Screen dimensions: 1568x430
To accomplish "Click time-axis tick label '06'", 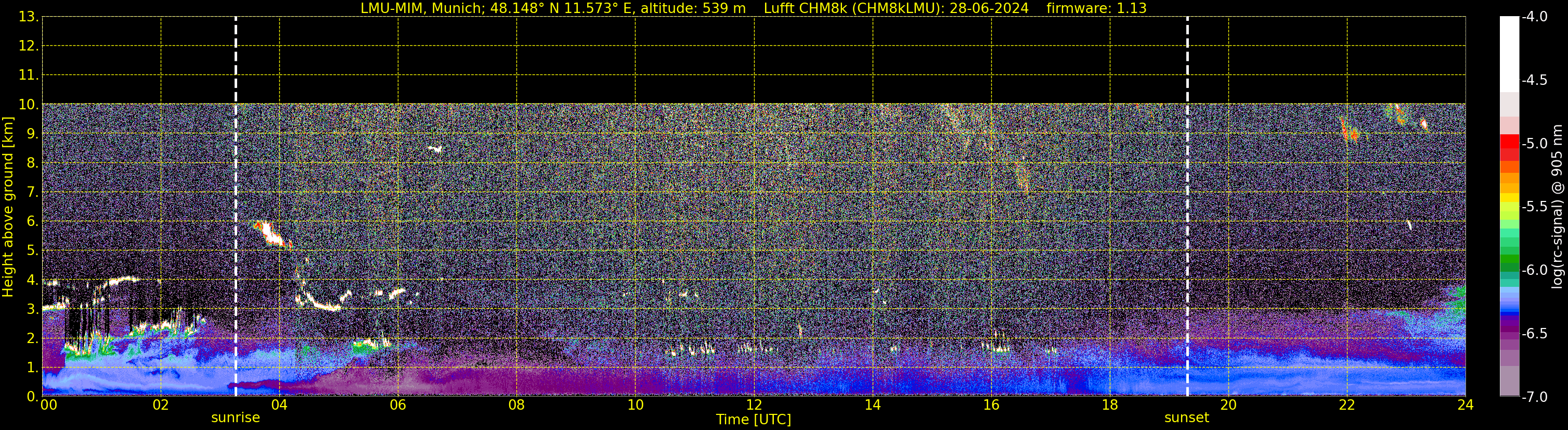I will [x=398, y=405].
